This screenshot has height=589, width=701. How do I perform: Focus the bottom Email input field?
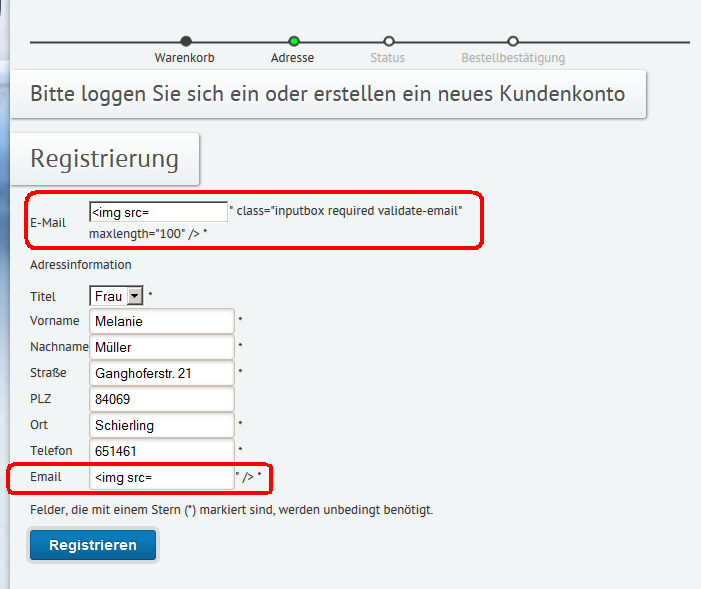(x=162, y=477)
